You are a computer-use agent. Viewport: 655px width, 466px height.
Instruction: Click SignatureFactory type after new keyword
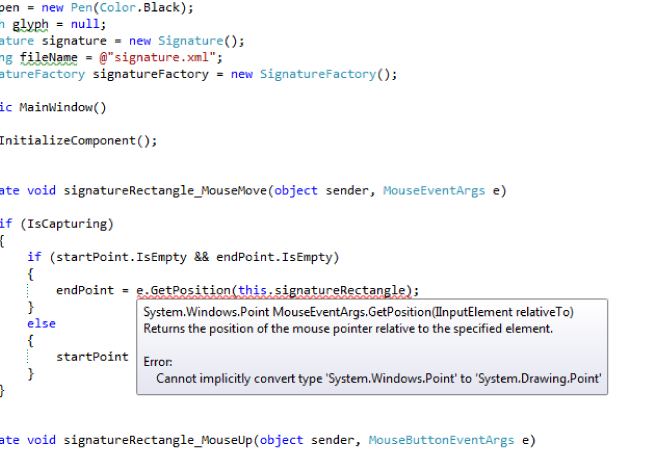coord(316,74)
